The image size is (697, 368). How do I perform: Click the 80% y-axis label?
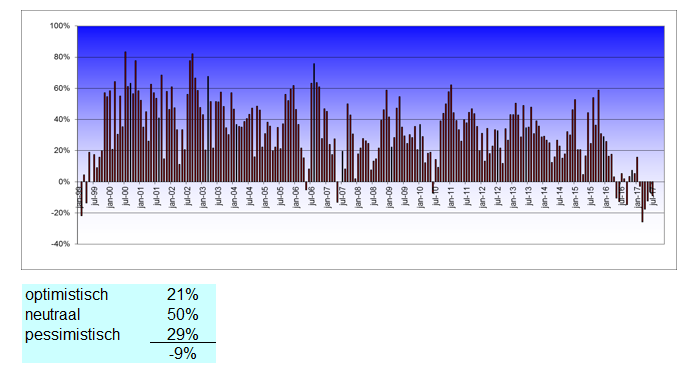click(62, 57)
